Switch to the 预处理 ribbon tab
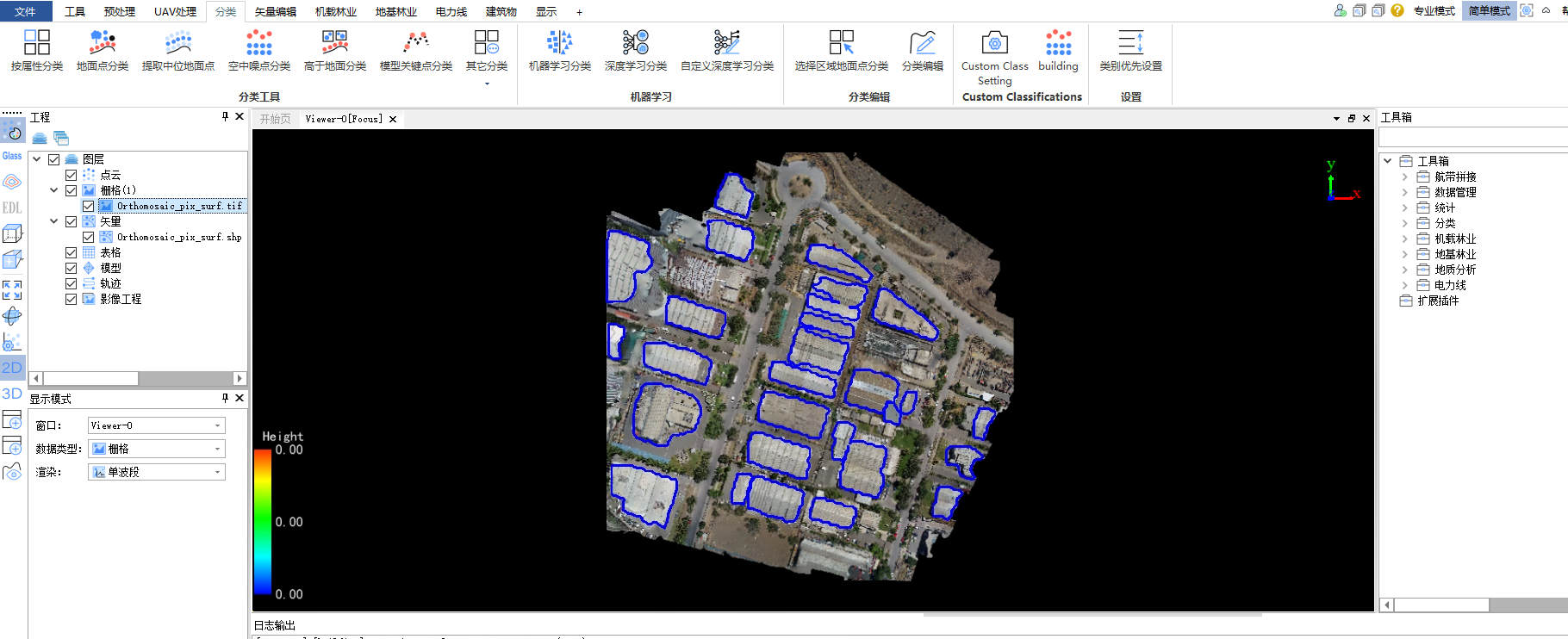Image resolution: width=1568 pixels, height=639 pixels. tap(120, 11)
